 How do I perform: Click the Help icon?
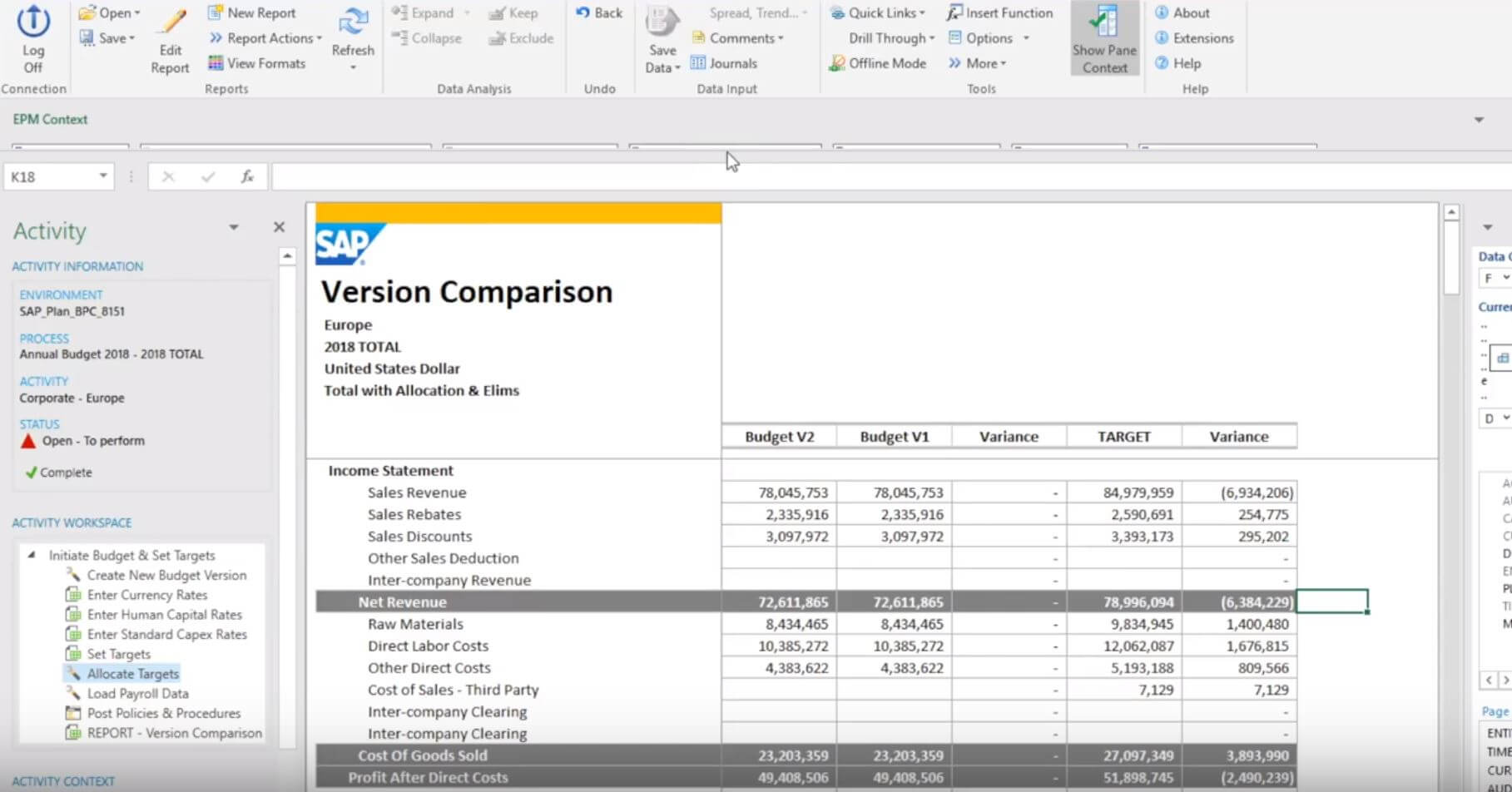(1162, 63)
